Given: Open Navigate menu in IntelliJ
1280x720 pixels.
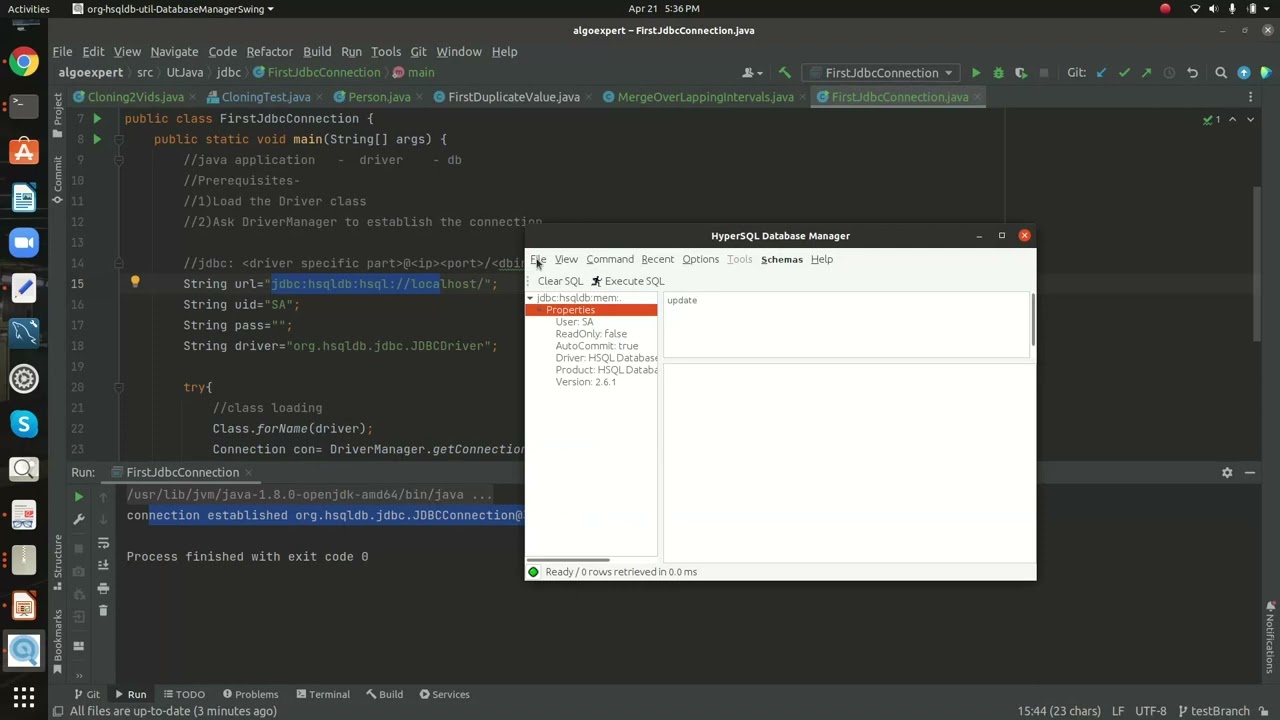Looking at the screenshot, I should click(x=174, y=51).
